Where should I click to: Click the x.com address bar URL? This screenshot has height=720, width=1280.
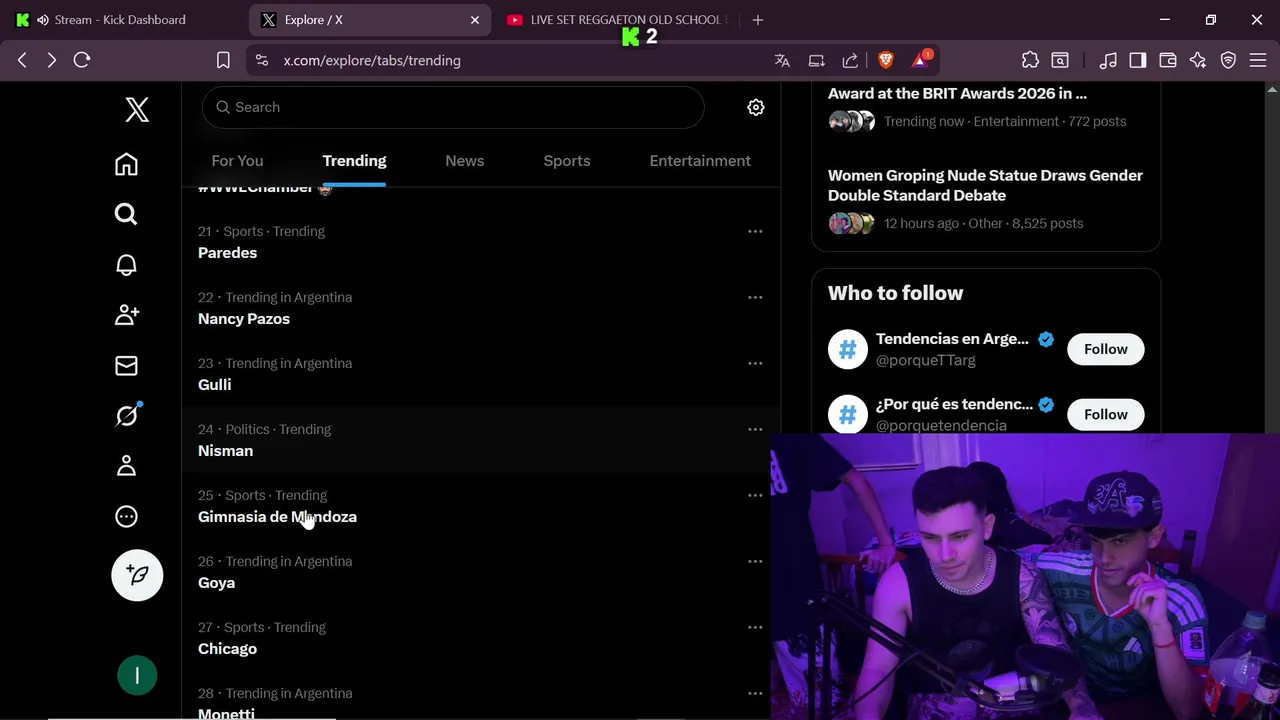click(x=372, y=60)
